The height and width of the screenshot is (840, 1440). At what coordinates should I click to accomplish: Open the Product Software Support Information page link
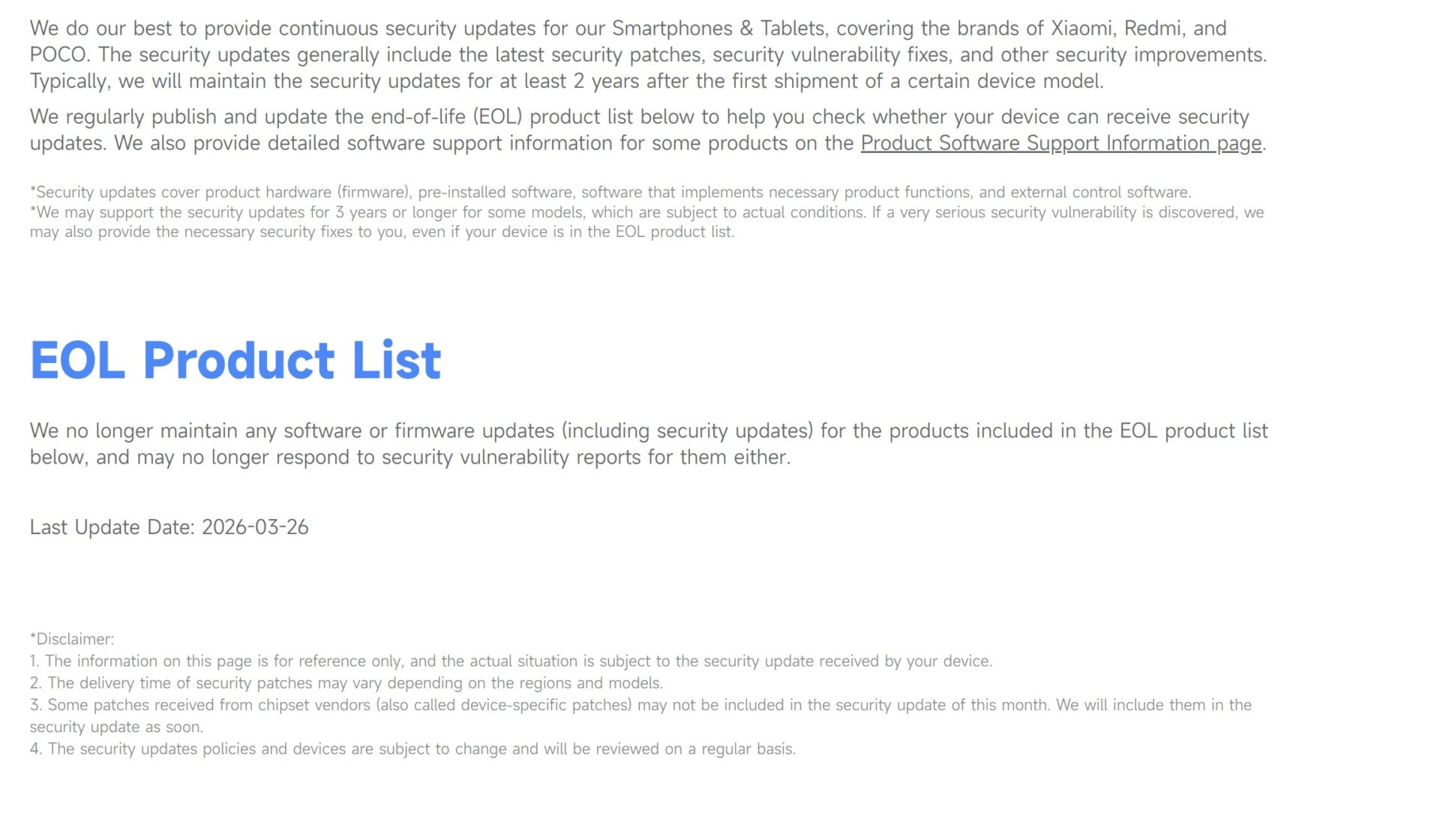tap(1060, 143)
